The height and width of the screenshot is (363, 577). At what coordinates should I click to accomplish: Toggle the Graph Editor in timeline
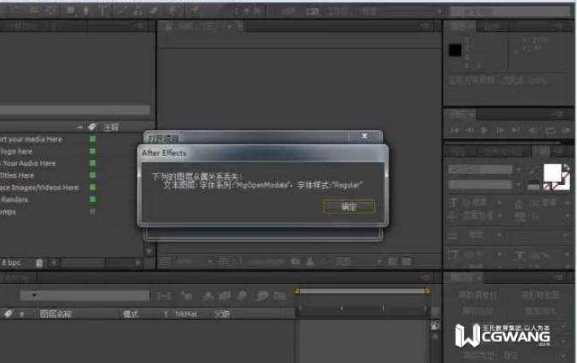[280, 295]
